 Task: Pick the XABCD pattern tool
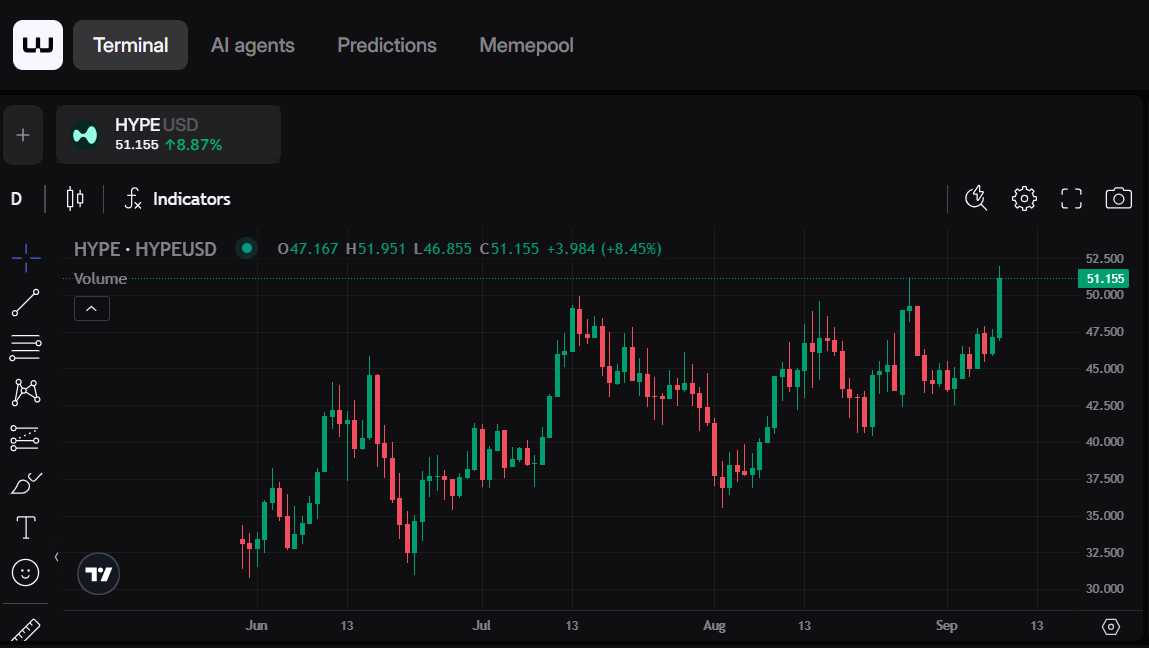click(x=25, y=392)
